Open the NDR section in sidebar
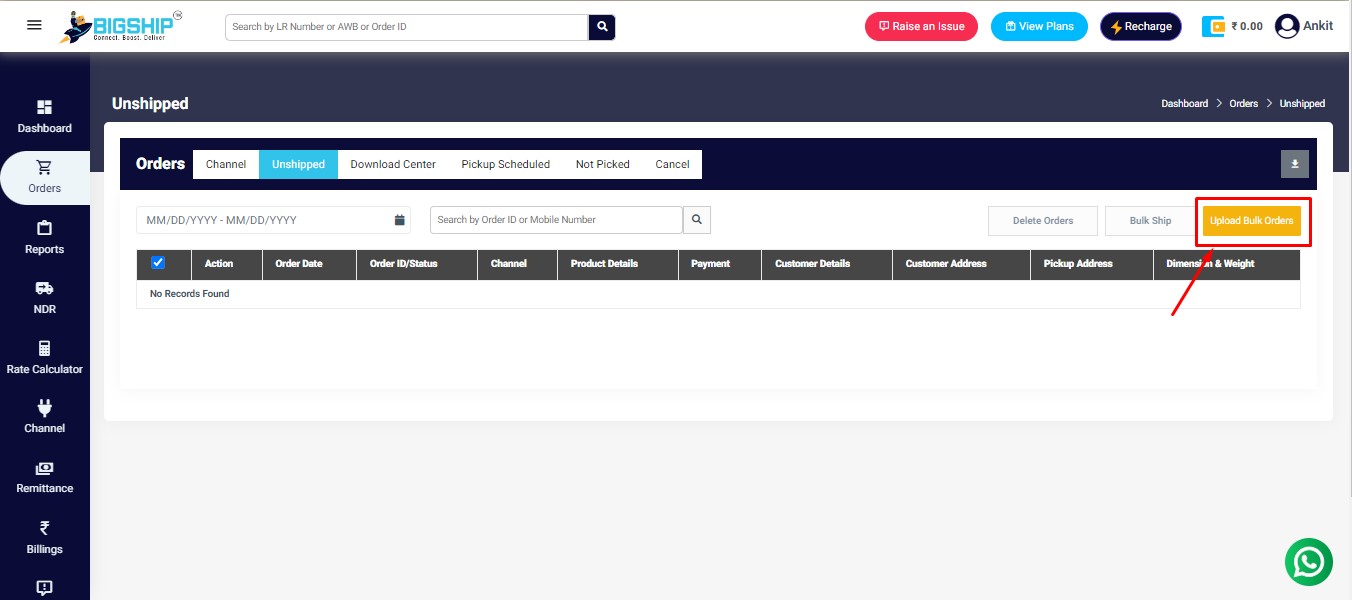This screenshot has width=1352, height=600. point(44,298)
